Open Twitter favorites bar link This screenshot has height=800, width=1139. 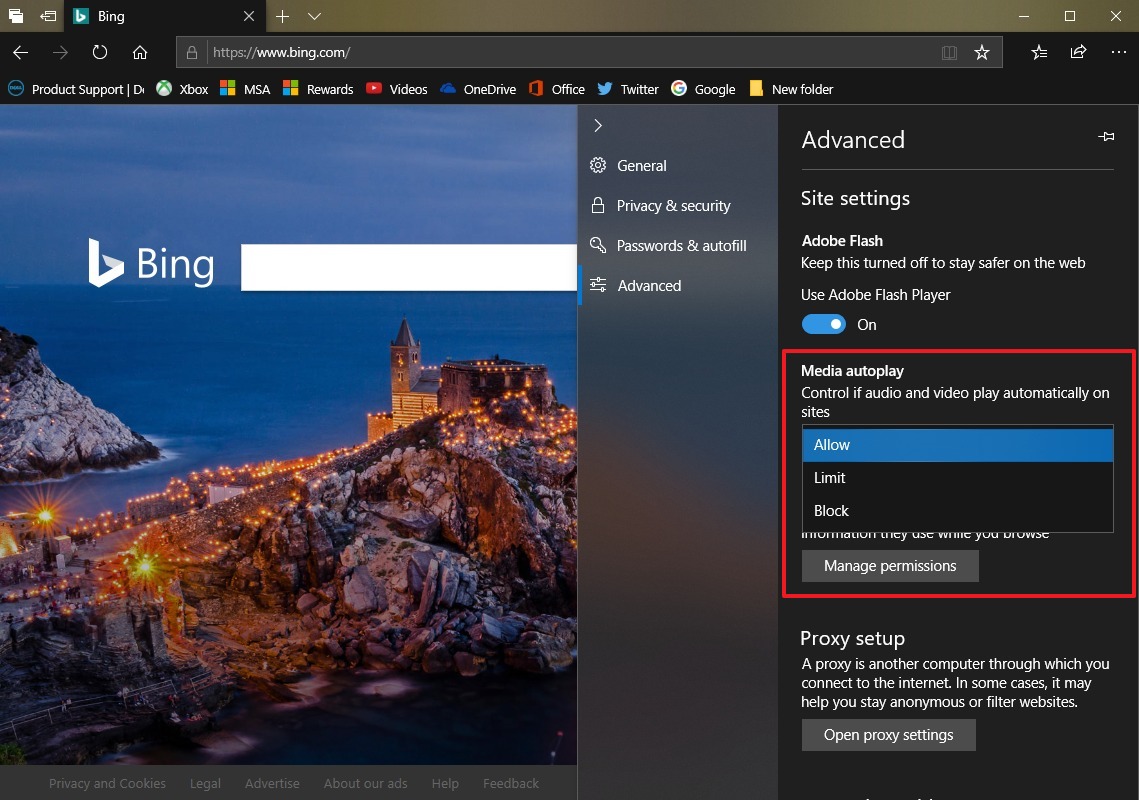(x=628, y=89)
